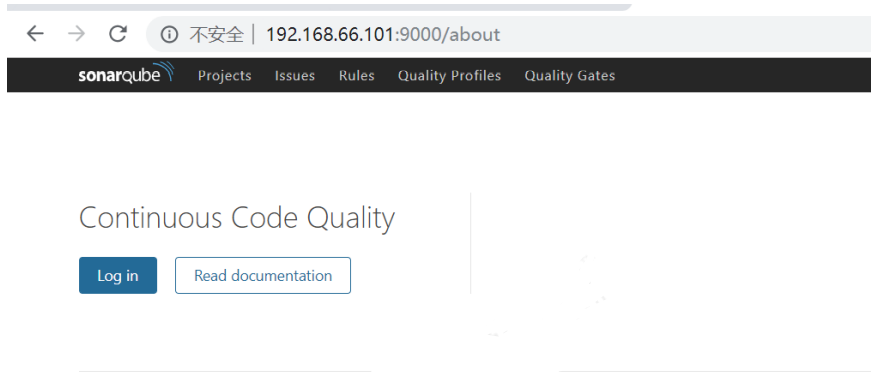Focus the address bar URL 192.168.66.101:9000/about
883x375 pixels.
coord(383,34)
